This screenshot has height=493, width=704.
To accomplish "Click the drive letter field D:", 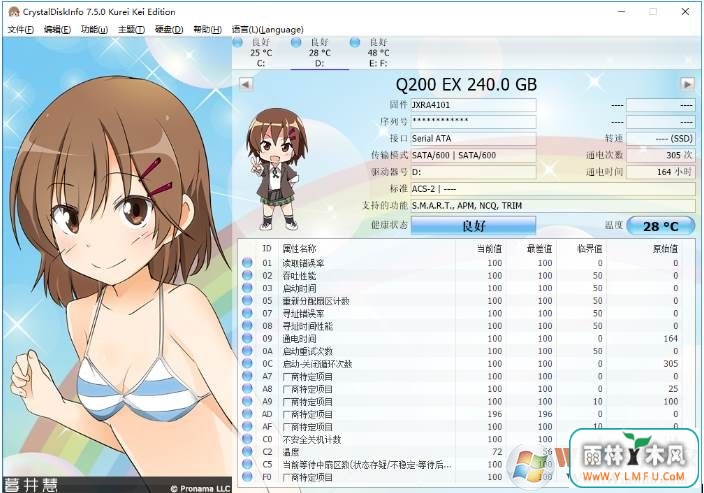I will point(473,172).
